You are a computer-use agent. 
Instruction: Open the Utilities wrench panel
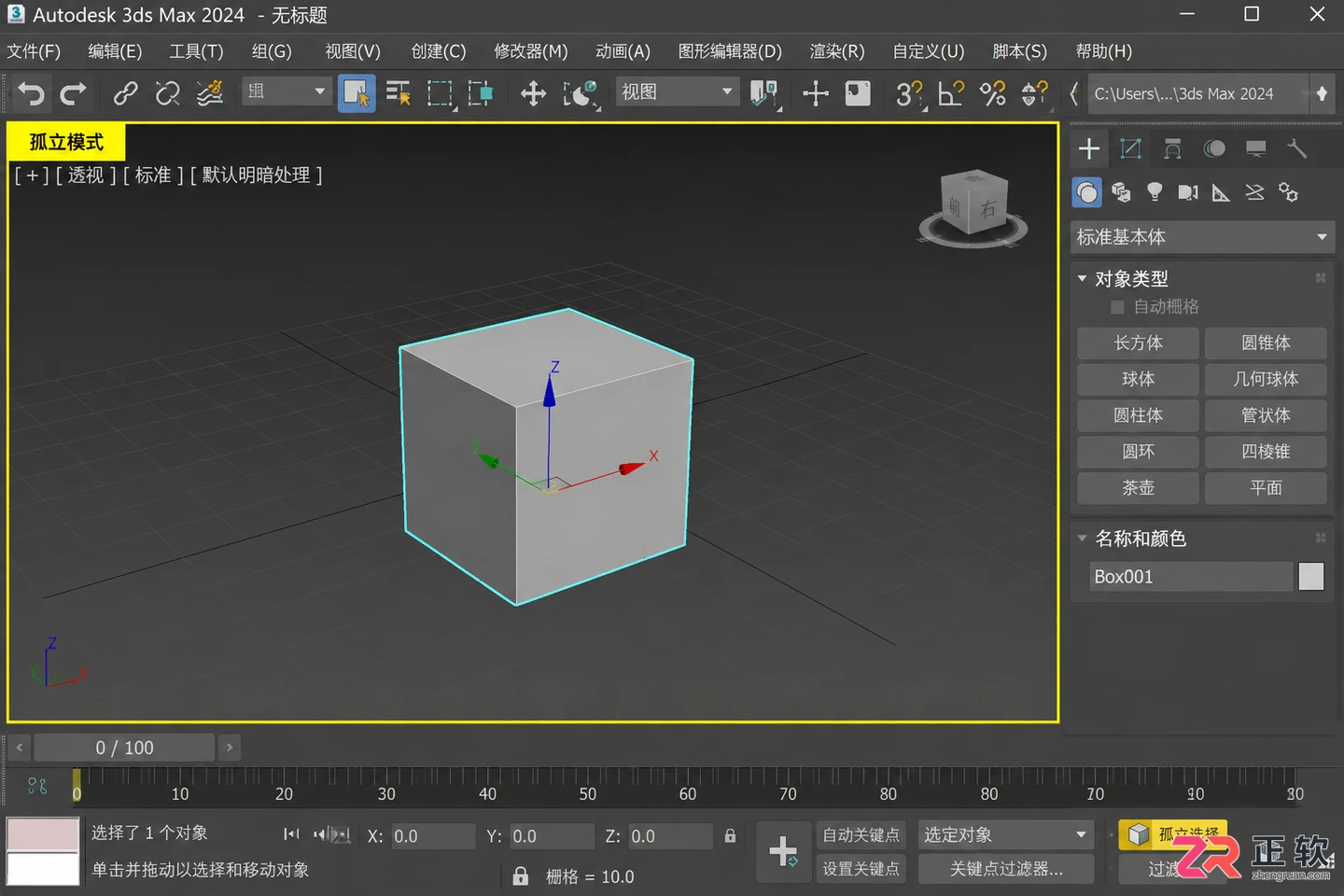click(x=1297, y=148)
